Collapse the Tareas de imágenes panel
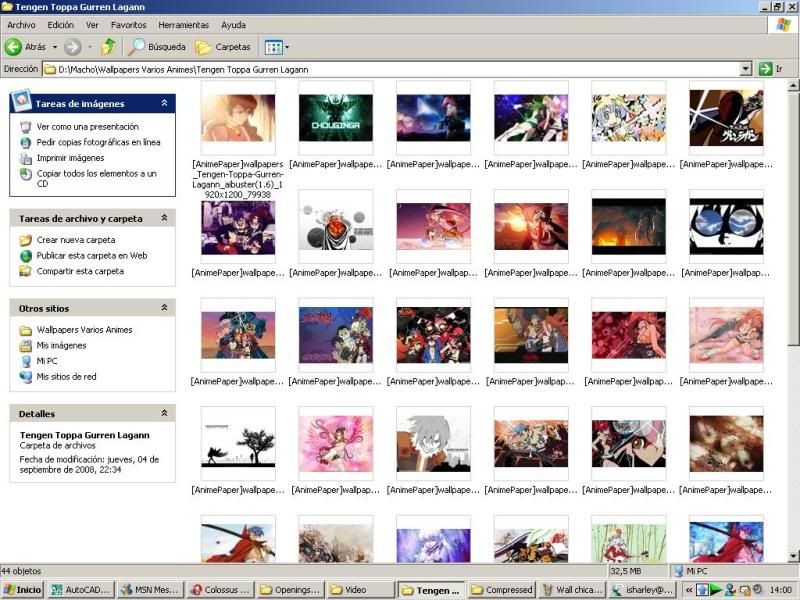This screenshot has width=800, height=600. tap(164, 103)
